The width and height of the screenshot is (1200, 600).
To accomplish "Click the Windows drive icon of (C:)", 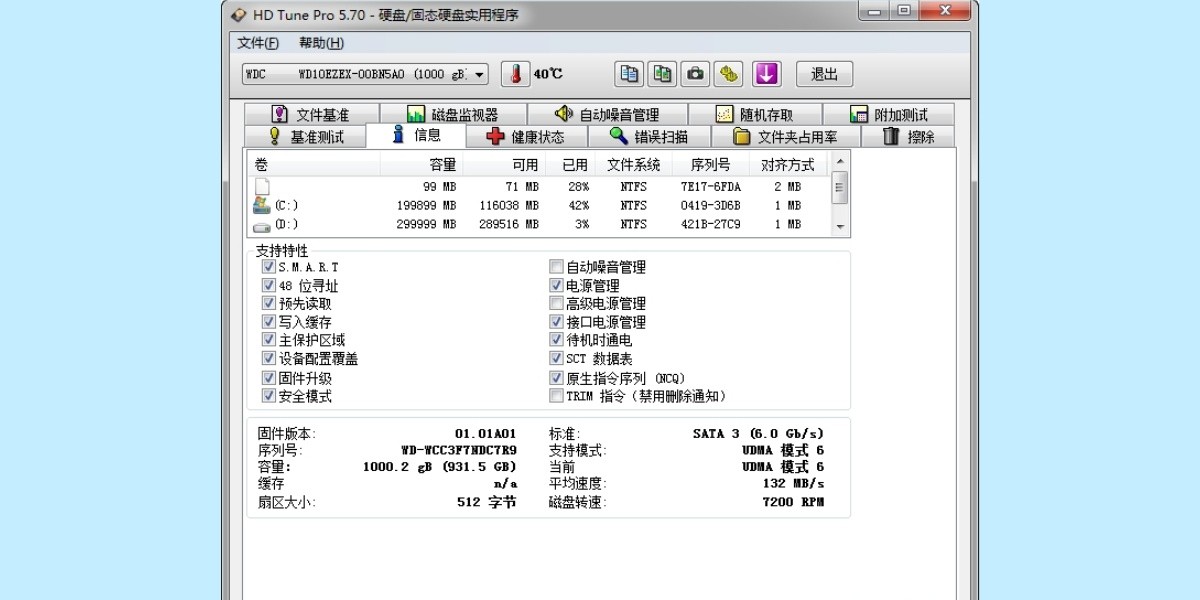I will tap(262, 205).
